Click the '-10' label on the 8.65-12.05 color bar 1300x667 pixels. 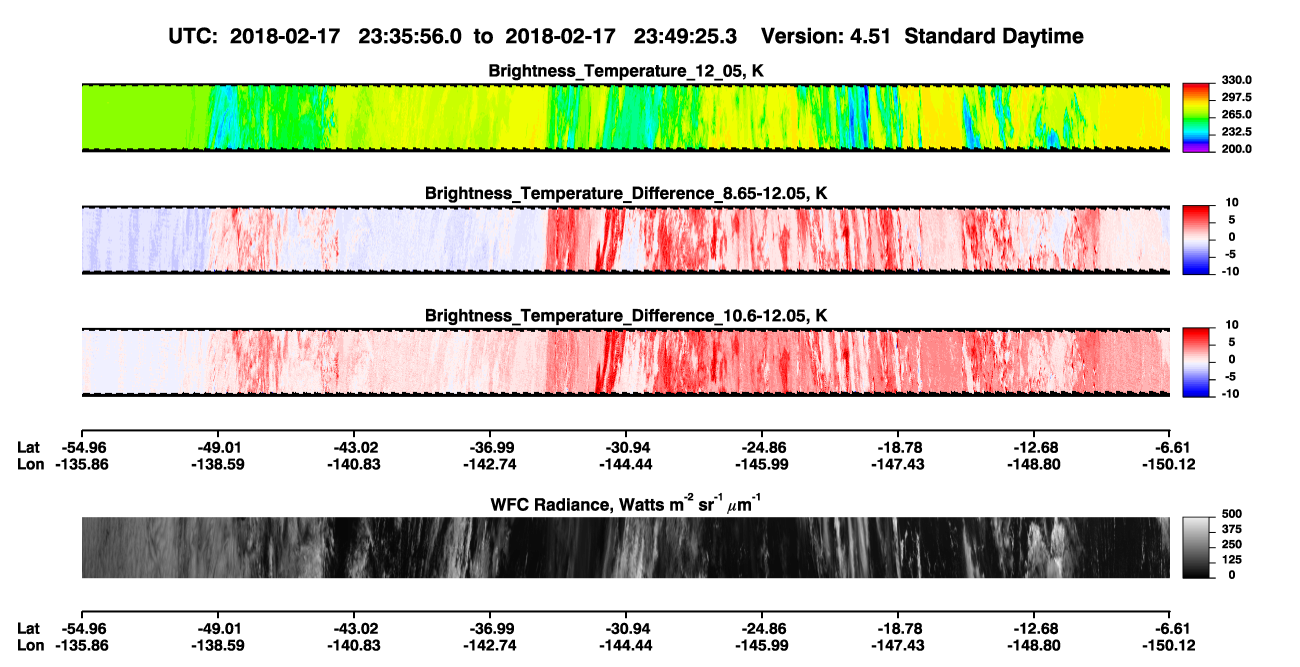(1231, 271)
